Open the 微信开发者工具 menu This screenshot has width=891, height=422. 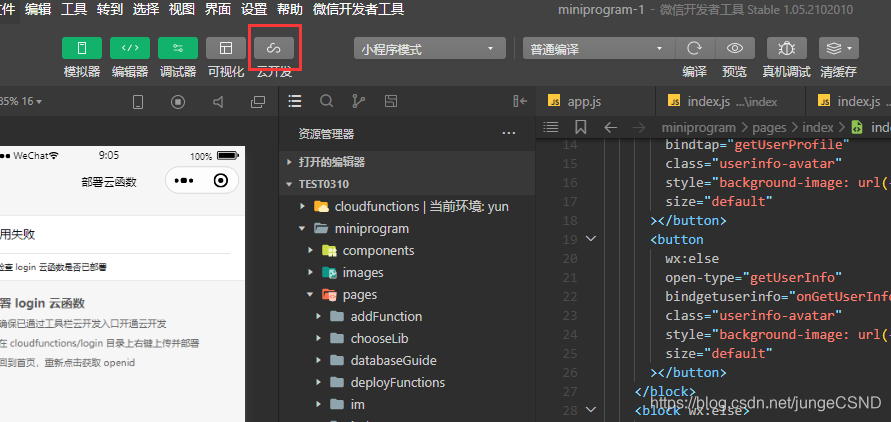click(359, 9)
